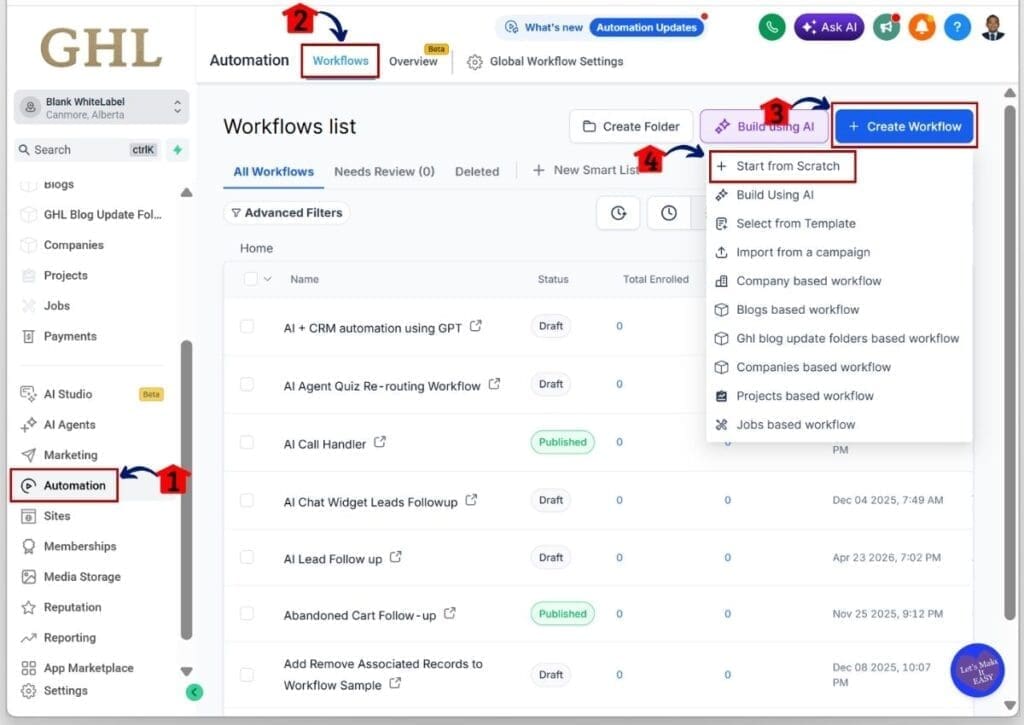Click the Ask AI button
The height and width of the screenshot is (725, 1024).
pyautogui.click(x=829, y=27)
